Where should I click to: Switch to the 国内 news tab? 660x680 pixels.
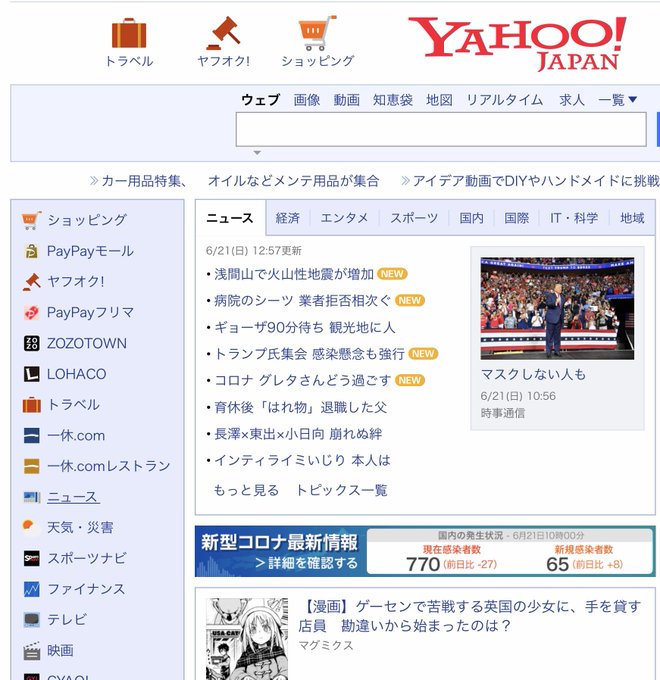click(x=471, y=218)
